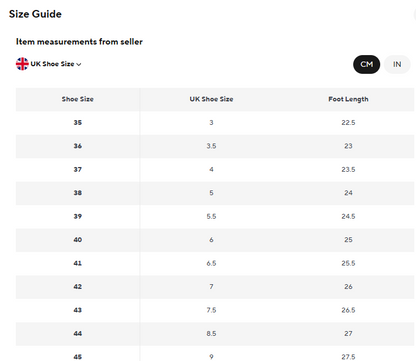416x361 pixels.
Task: Click the UK size 5.5 cell
Action: 211,216
